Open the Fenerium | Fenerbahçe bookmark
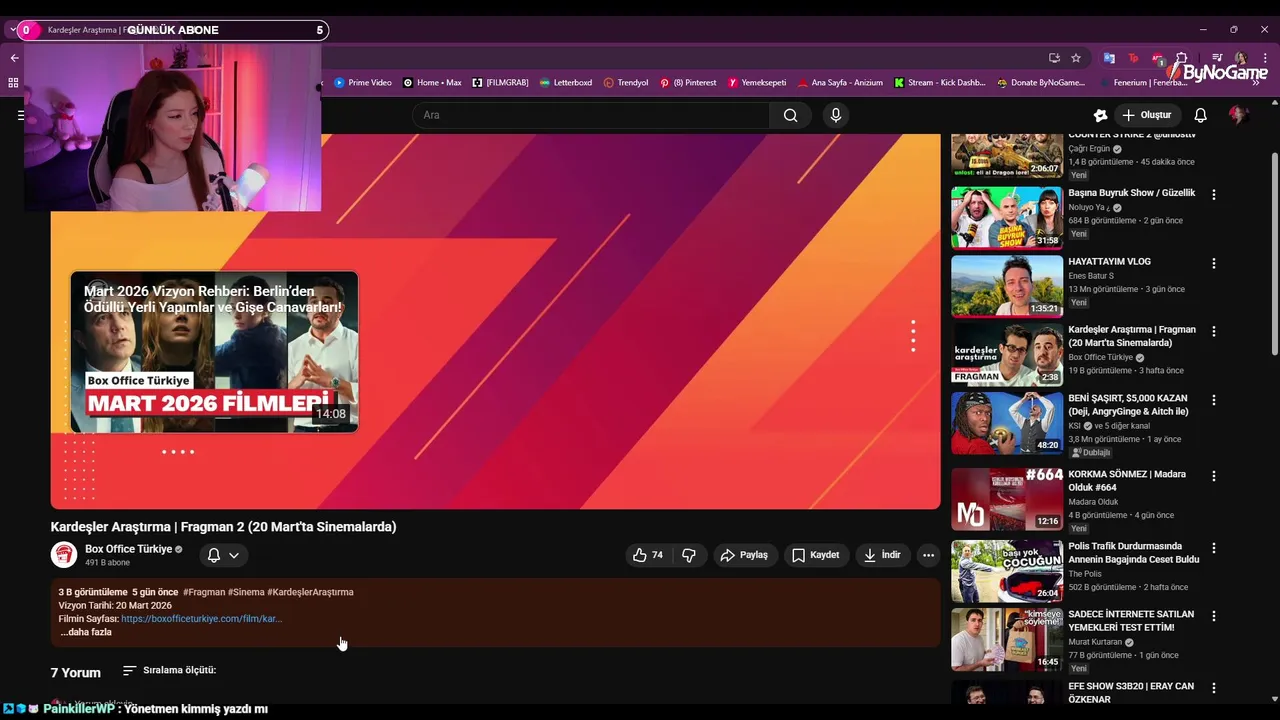The height and width of the screenshot is (720, 1280). (x=1143, y=83)
